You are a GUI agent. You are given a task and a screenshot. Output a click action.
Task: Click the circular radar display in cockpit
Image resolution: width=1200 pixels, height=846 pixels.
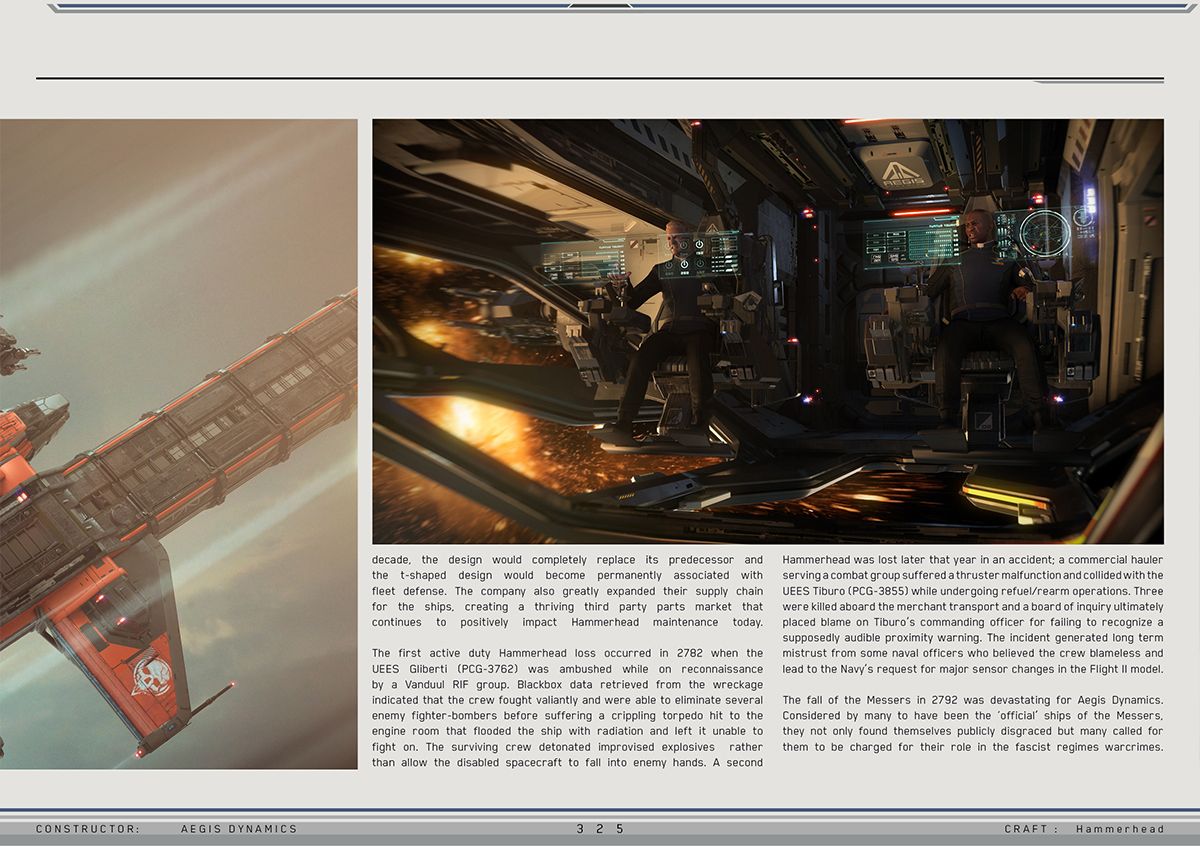pyautogui.click(x=1044, y=233)
